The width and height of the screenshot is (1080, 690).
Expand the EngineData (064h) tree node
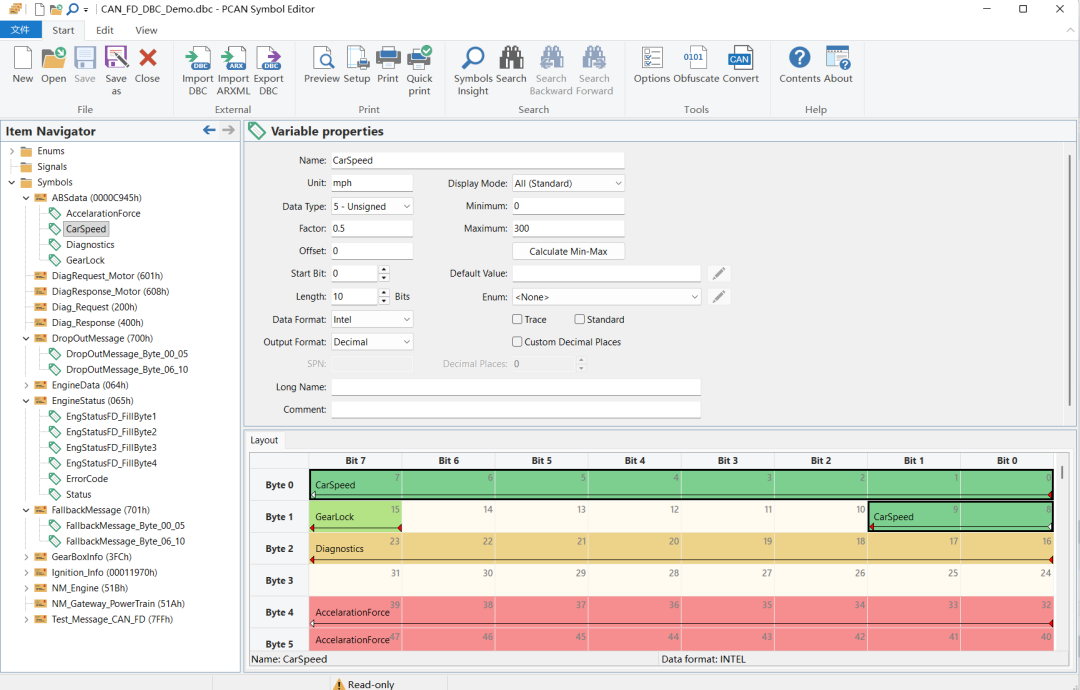click(x=26, y=385)
